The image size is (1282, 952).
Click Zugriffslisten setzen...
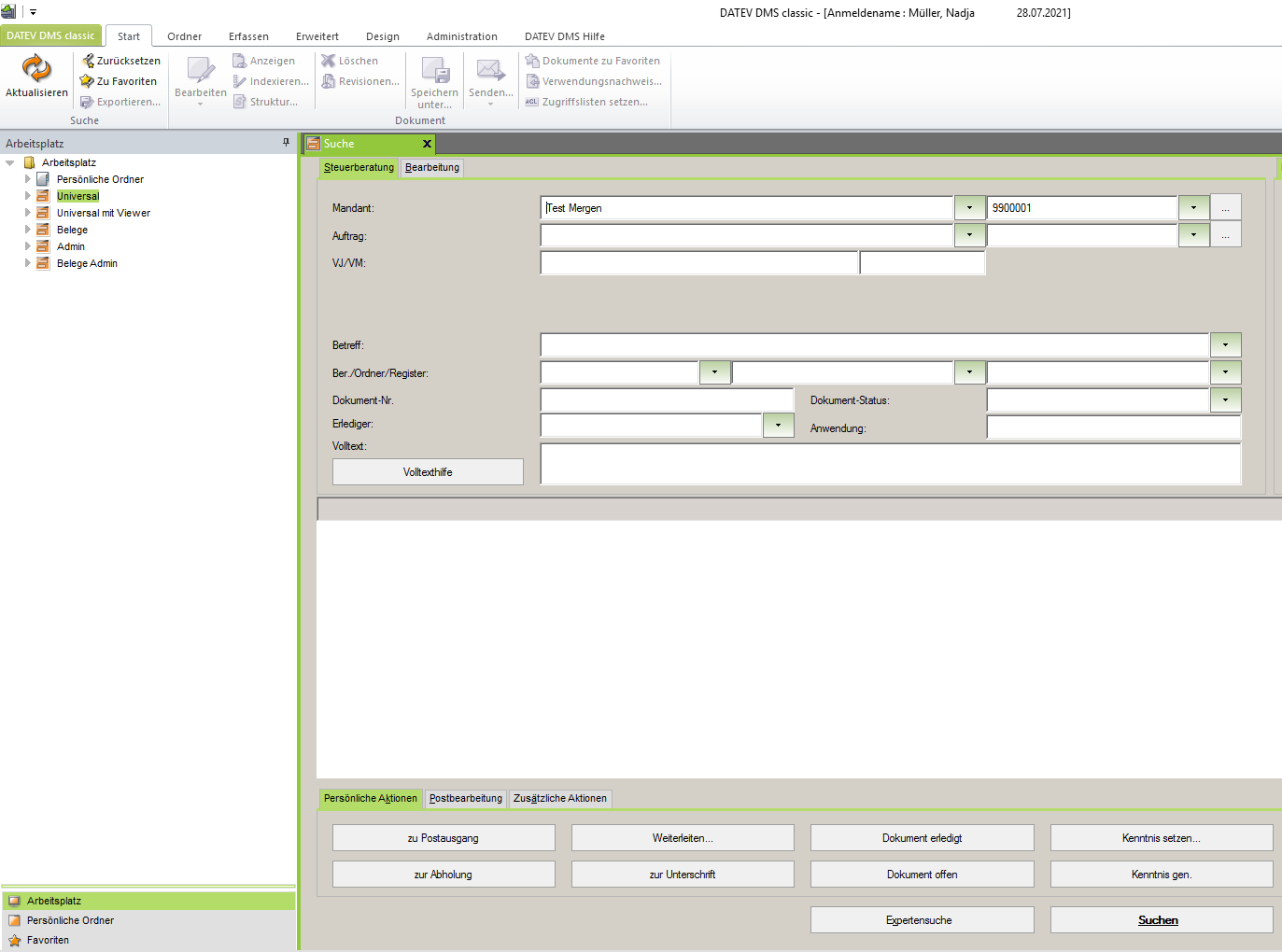[586, 102]
